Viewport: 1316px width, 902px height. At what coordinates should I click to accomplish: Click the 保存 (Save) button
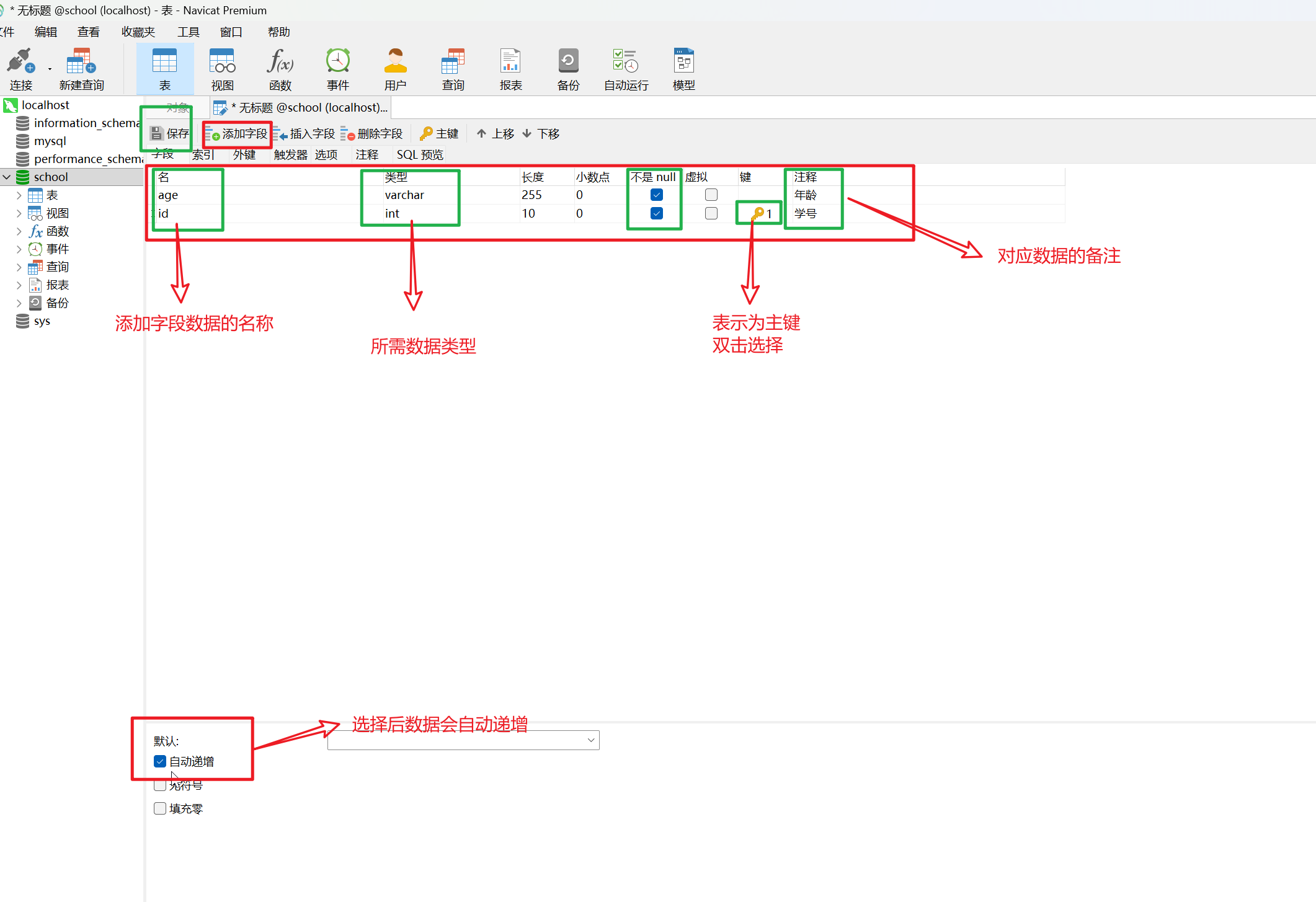[170, 134]
